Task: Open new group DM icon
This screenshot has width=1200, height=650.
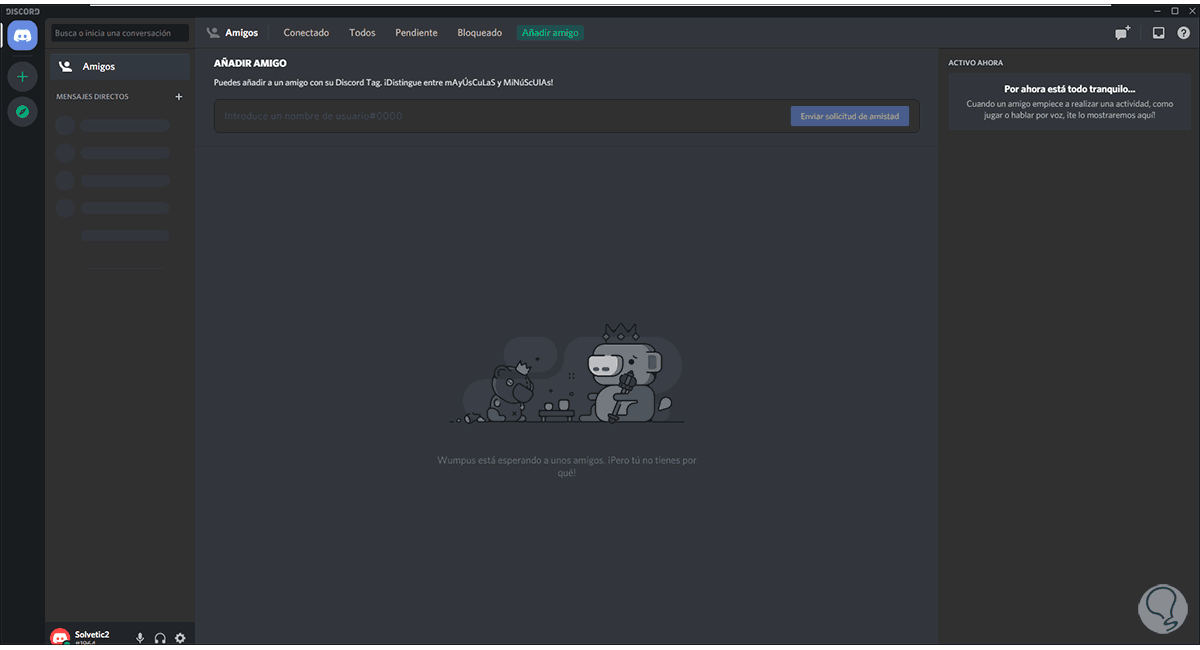Action: pos(1123,32)
